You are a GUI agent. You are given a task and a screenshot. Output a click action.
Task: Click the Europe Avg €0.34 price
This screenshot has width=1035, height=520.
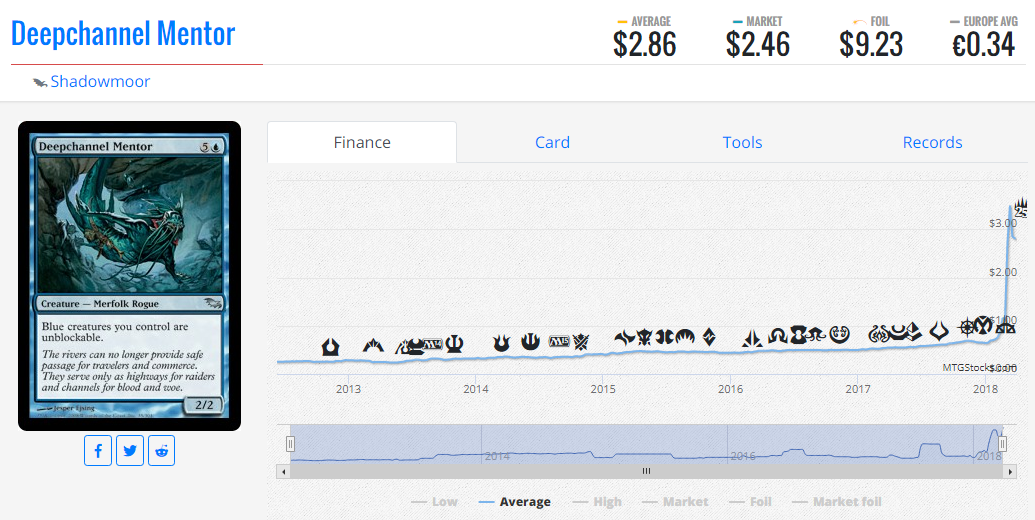(984, 44)
